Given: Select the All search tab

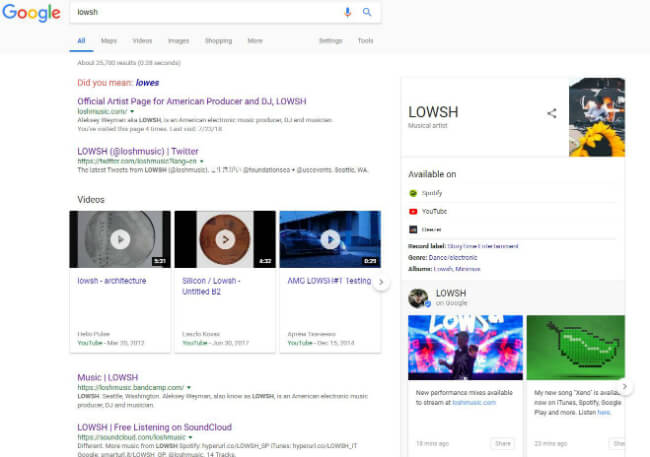Looking at the screenshot, I should 81,41.
